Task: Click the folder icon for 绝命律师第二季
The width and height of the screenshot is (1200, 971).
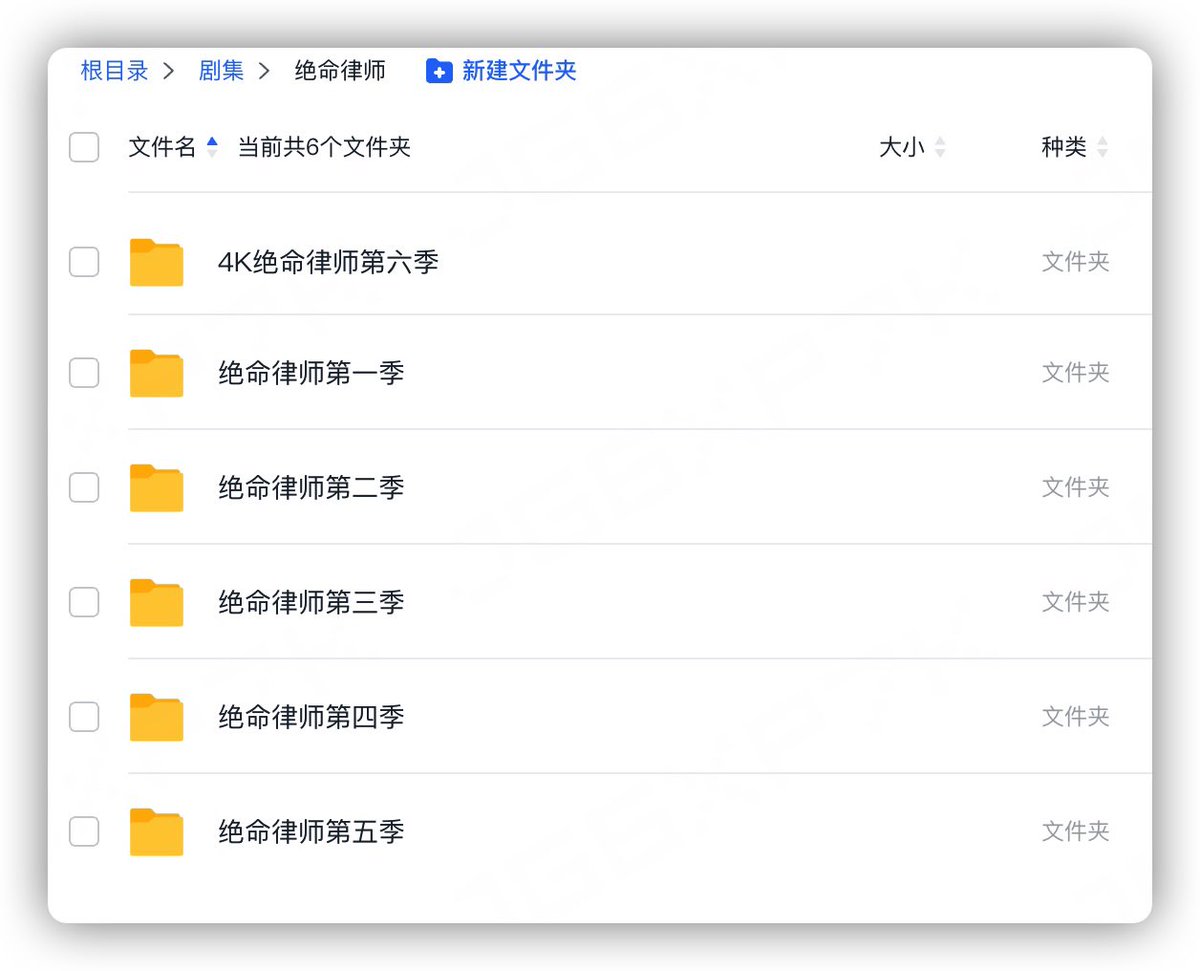Action: click(156, 487)
